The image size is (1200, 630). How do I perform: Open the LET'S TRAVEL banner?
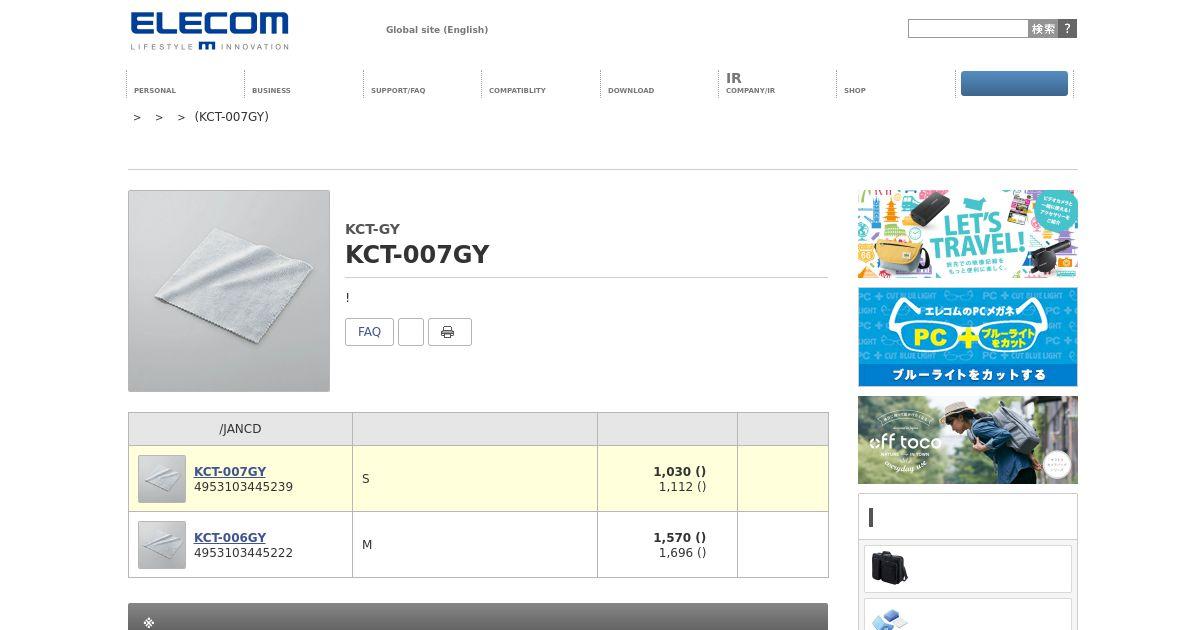coord(968,234)
